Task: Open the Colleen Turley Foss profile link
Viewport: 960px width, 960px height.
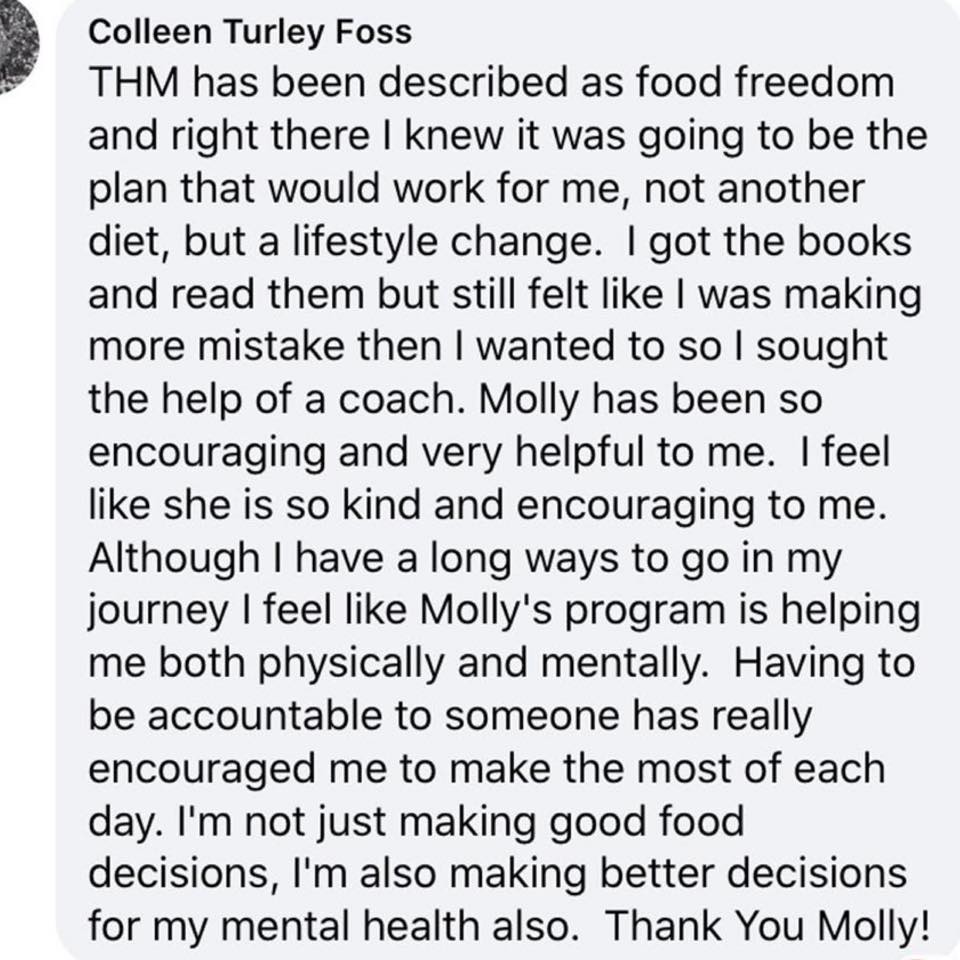Action: click(250, 31)
